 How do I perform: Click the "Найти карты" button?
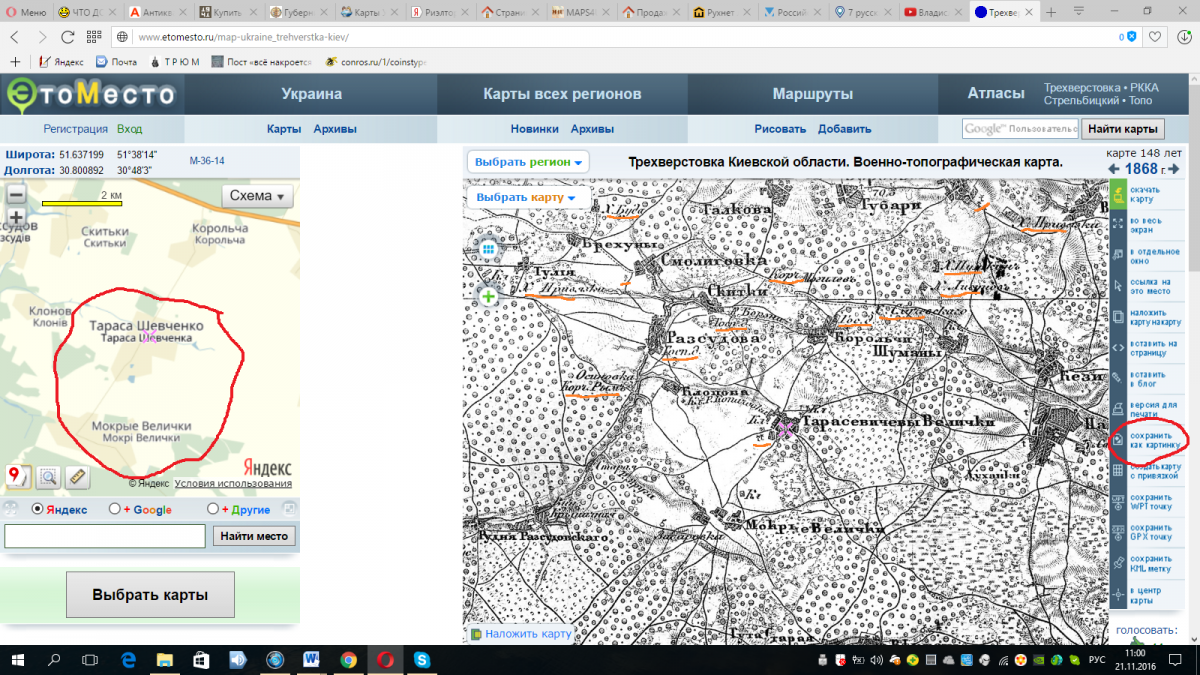pos(1122,129)
